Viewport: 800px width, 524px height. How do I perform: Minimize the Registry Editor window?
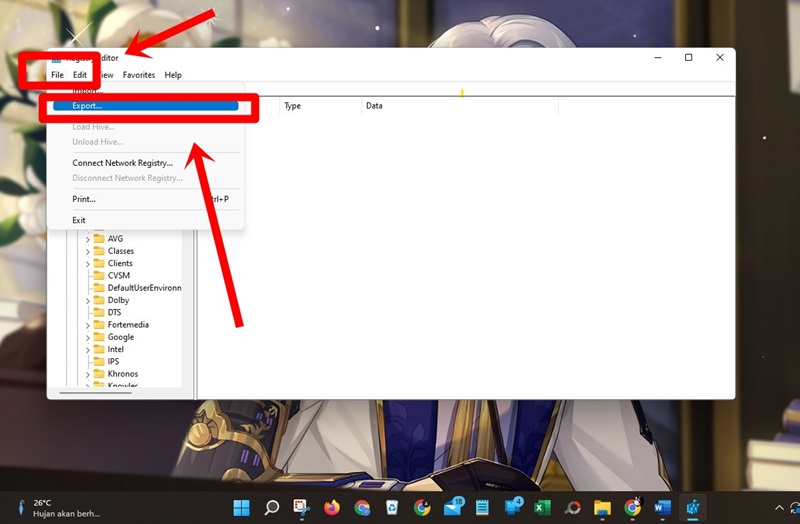(x=658, y=58)
